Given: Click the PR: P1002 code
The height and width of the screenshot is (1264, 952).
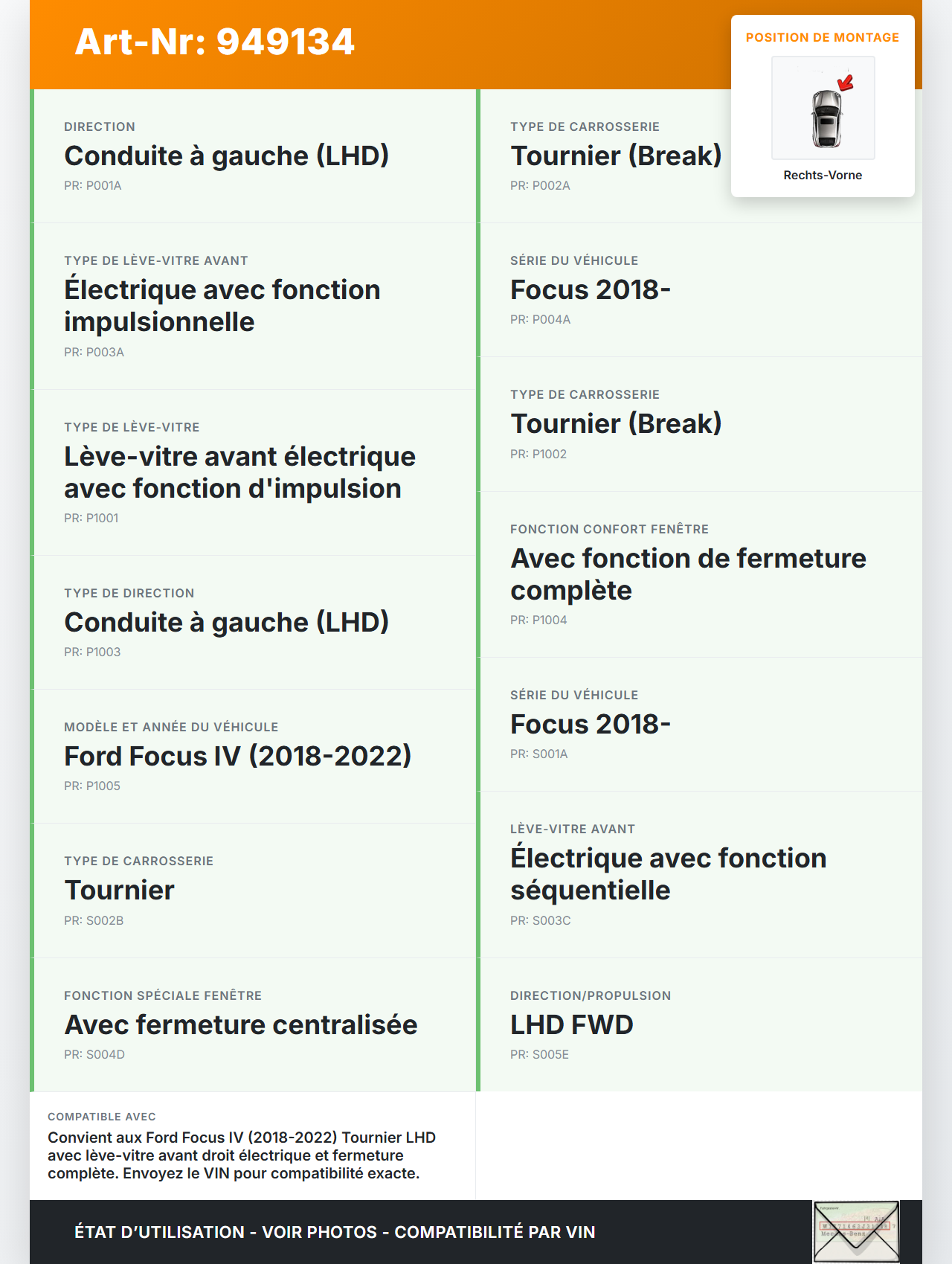Looking at the screenshot, I should [538, 454].
